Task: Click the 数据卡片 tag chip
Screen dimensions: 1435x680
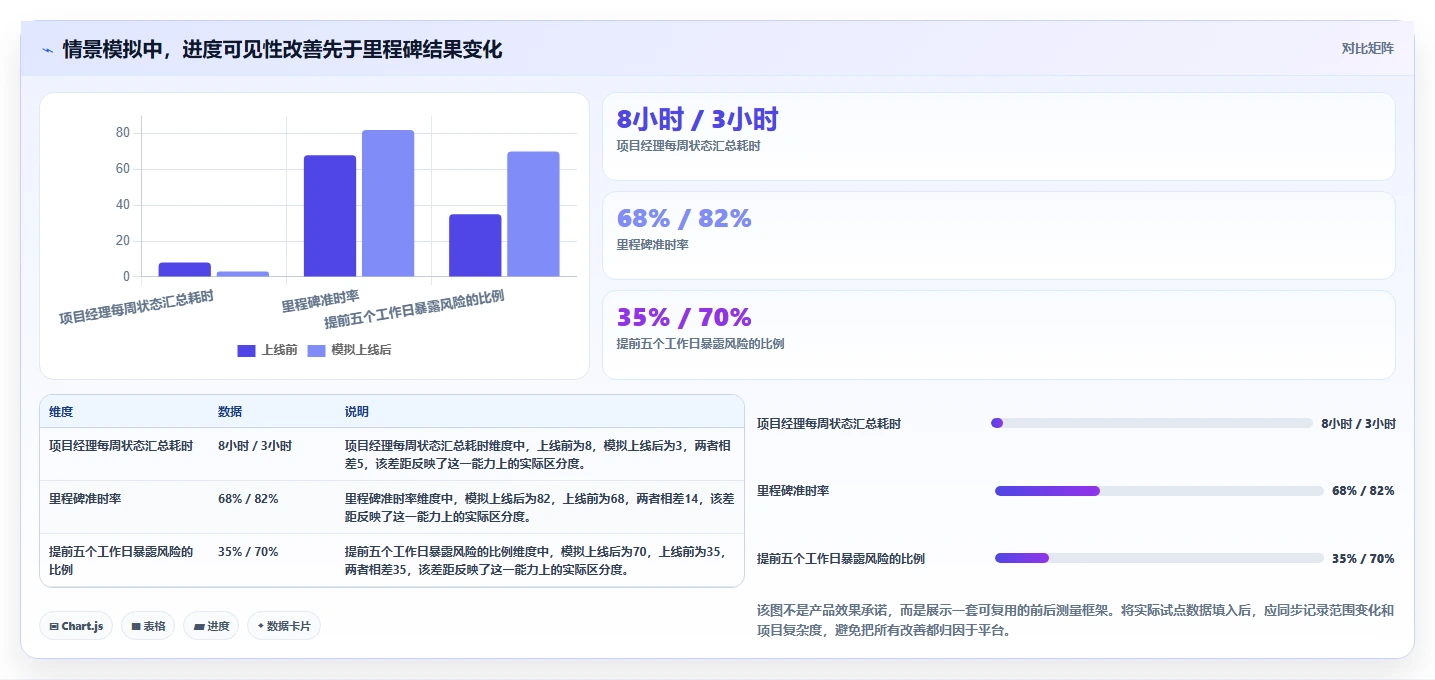Action: (x=284, y=626)
